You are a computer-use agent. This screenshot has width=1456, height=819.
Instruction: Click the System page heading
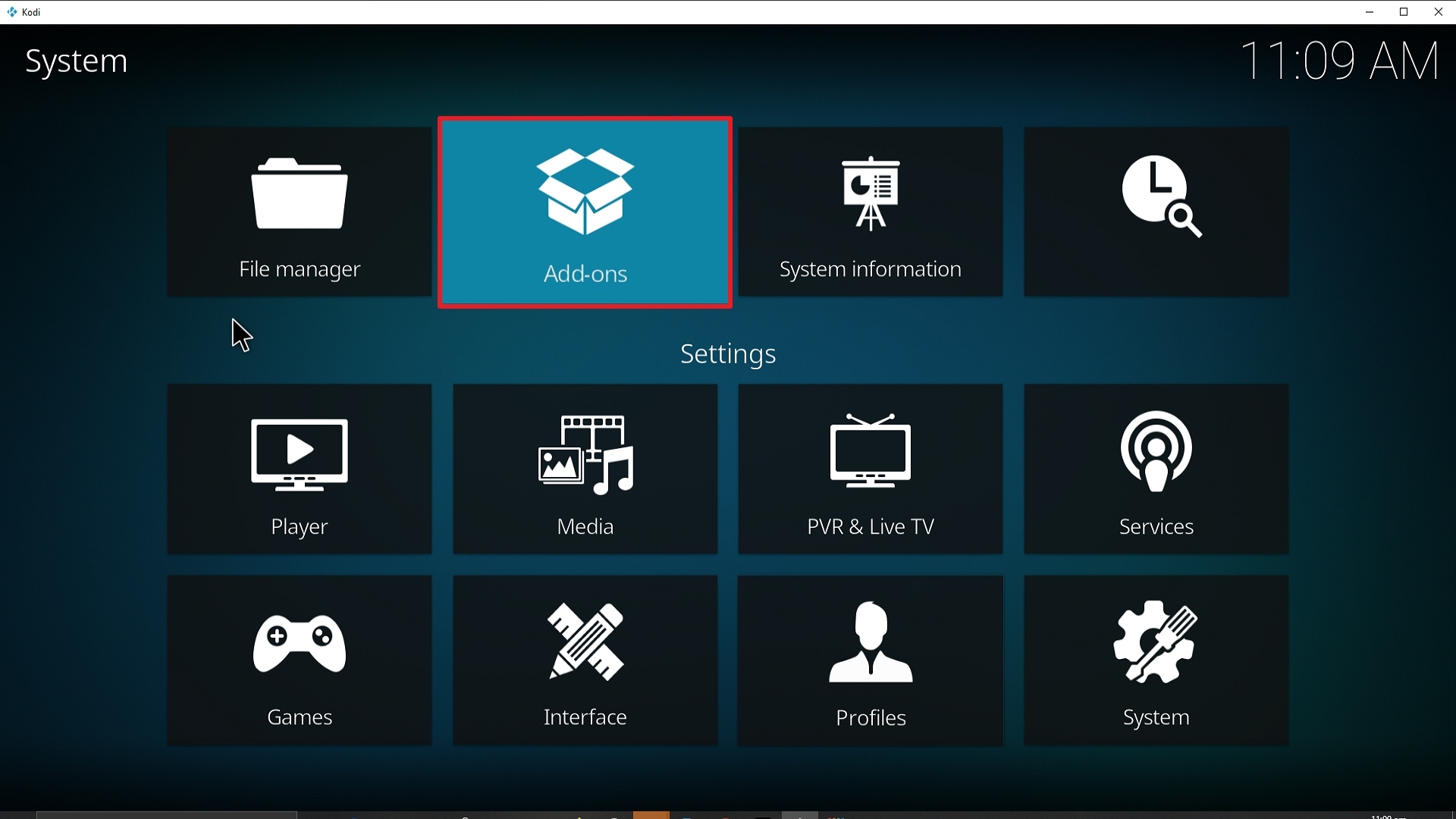click(77, 61)
